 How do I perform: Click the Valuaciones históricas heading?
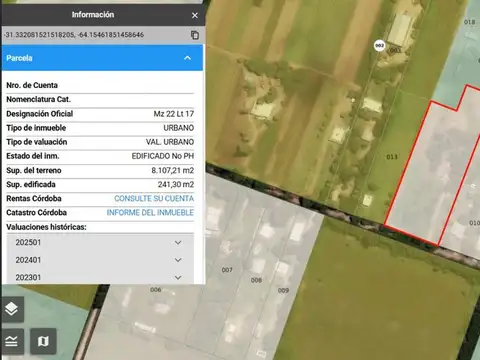pos(46,227)
